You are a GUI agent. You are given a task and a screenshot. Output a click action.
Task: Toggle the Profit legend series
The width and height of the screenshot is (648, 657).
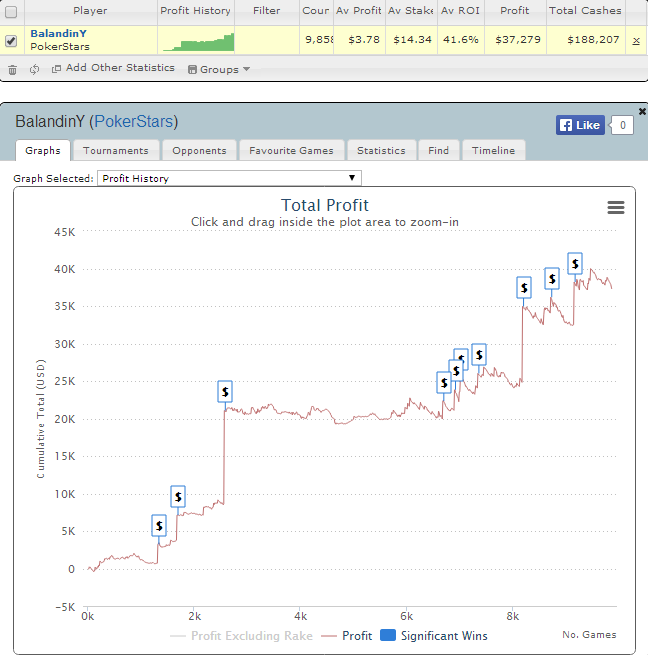coord(346,636)
